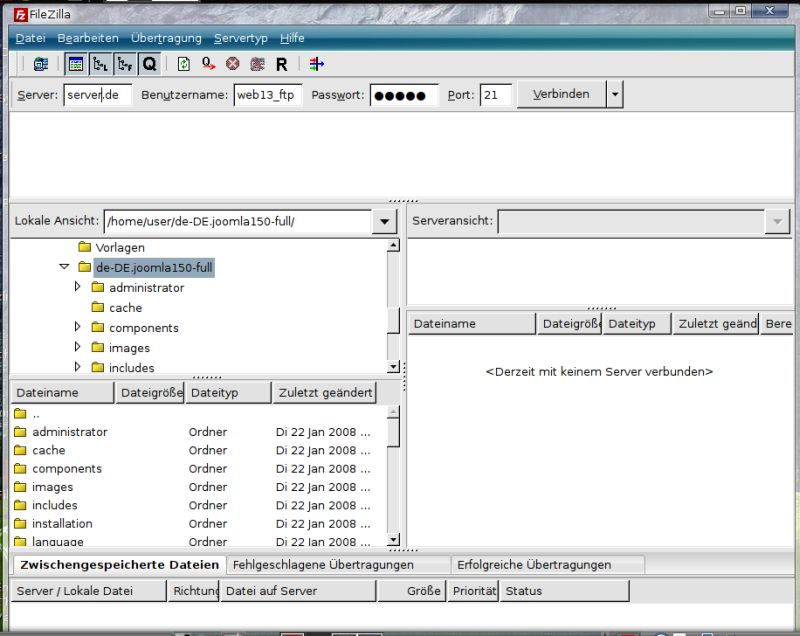Select the cache folder in tree
Image resolution: width=800 pixels, height=636 pixels.
[x=117, y=308]
